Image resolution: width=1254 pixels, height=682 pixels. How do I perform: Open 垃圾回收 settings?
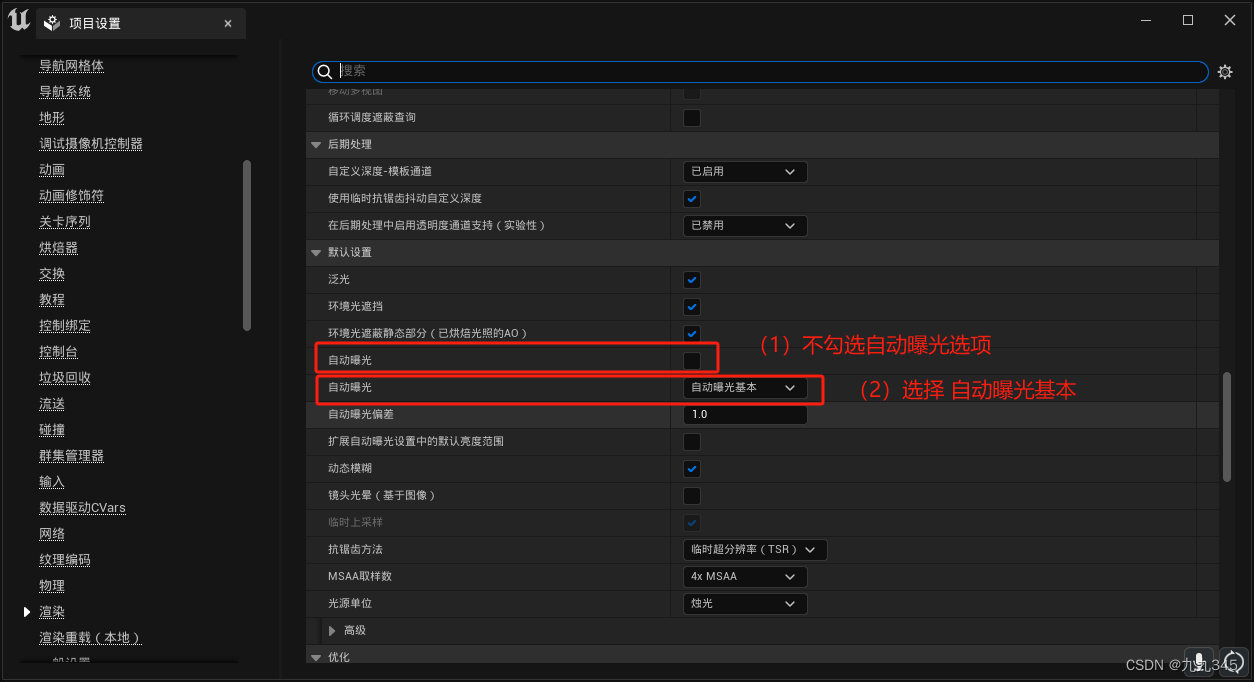click(x=65, y=378)
